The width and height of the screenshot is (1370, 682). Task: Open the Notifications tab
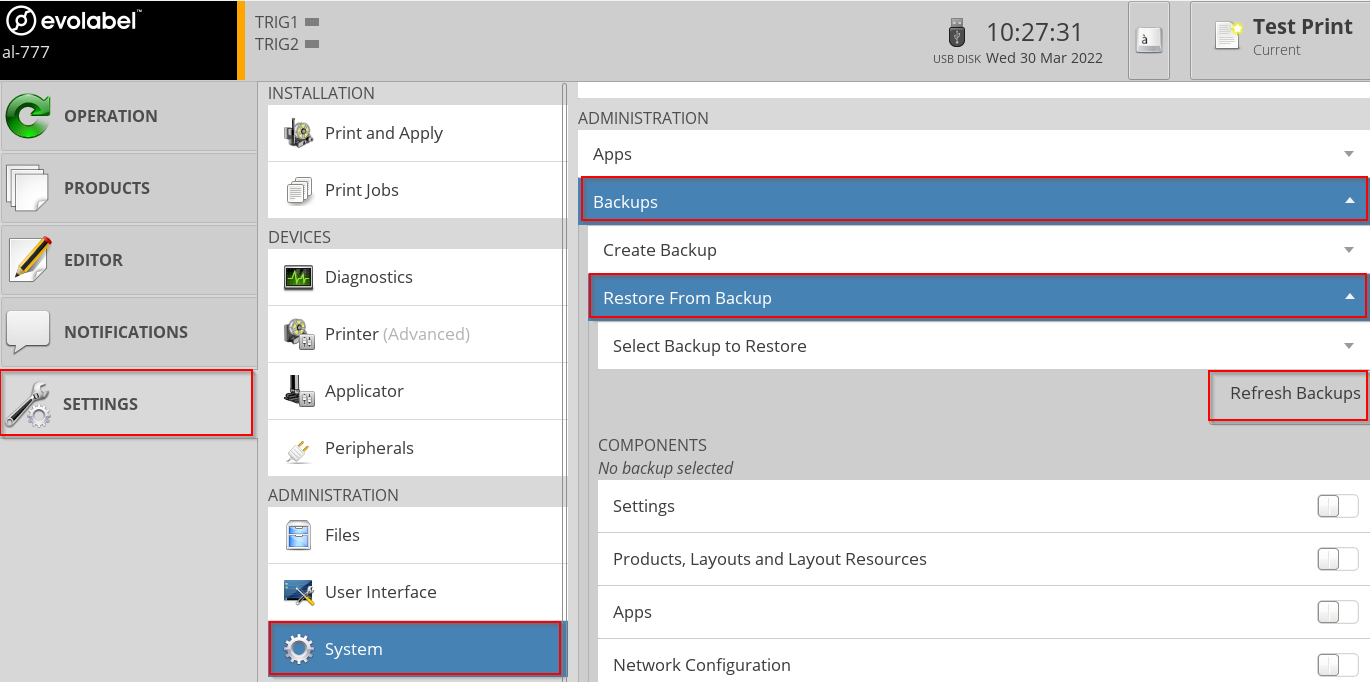tap(129, 332)
